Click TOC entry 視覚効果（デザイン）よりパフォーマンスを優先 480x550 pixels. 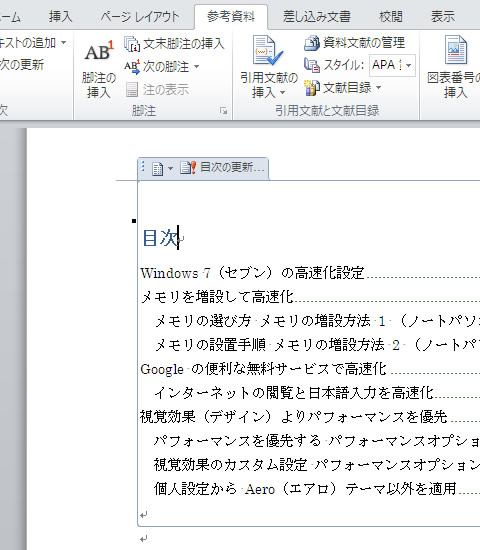(294, 416)
